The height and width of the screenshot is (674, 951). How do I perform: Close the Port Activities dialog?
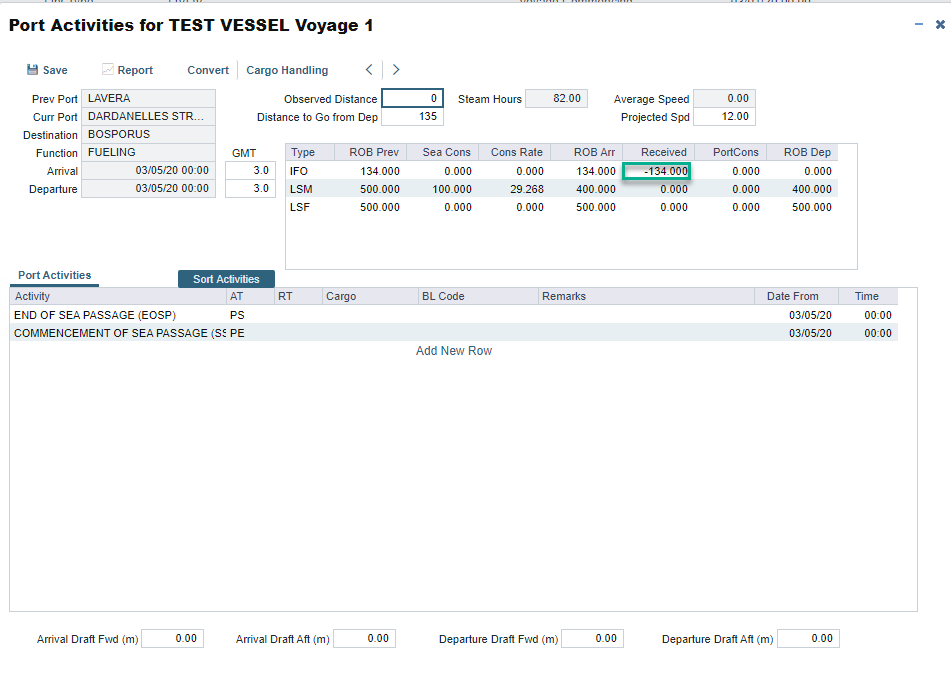[x=940, y=24]
